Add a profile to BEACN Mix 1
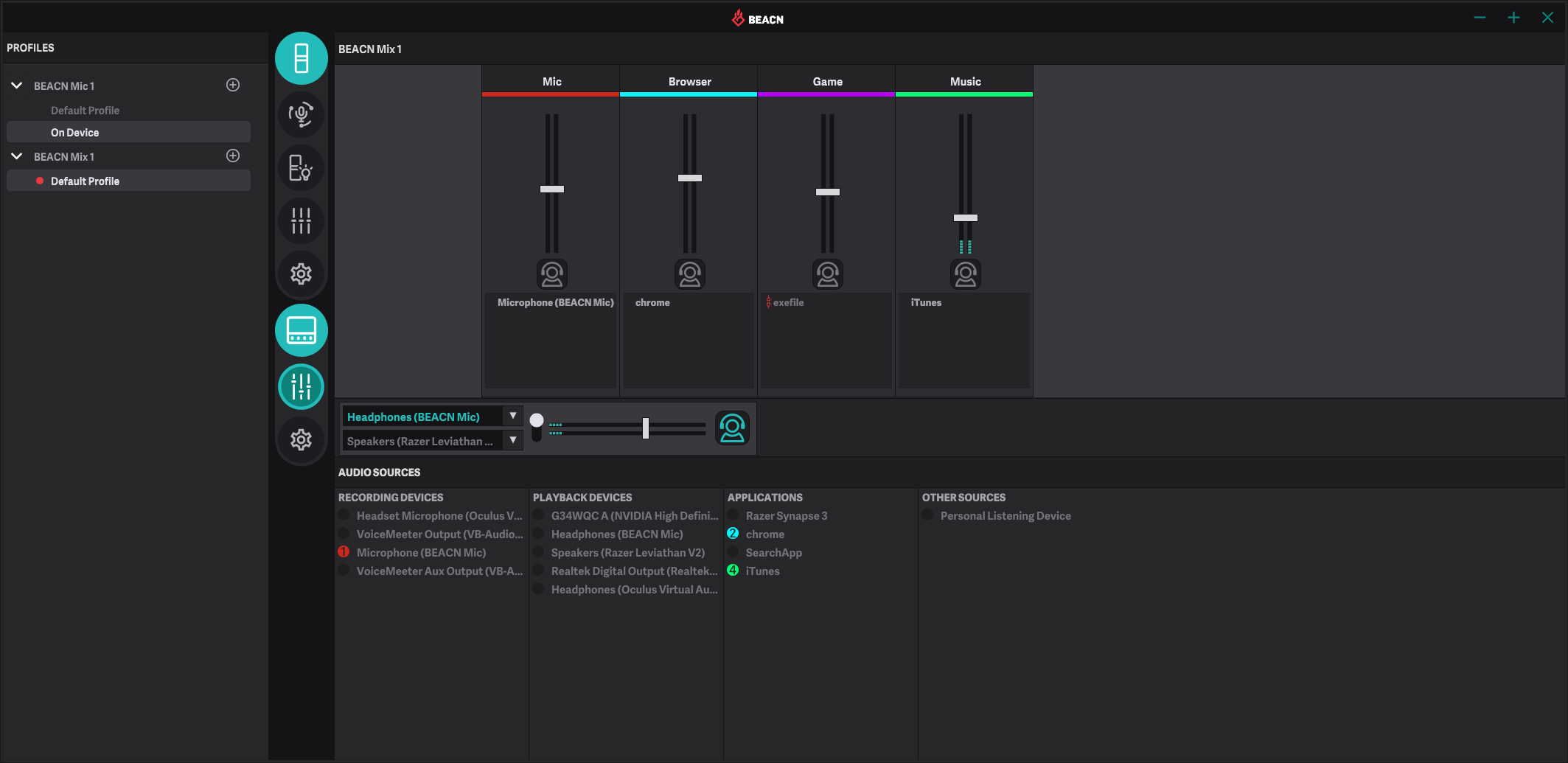This screenshot has width=1568, height=763. point(233,156)
